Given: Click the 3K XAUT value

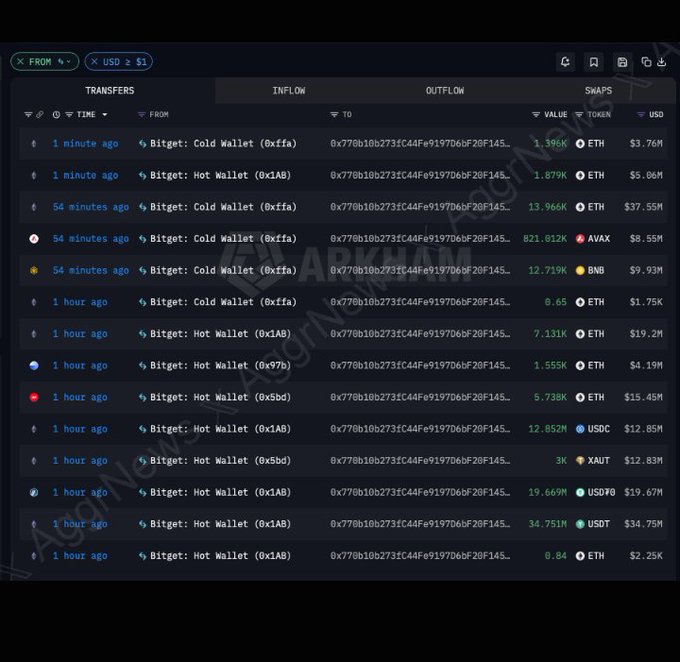Looking at the screenshot, I should (x=561, y=461).
